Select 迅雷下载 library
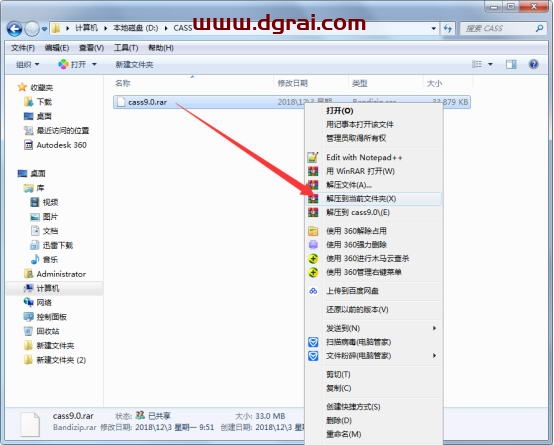The image size is (554, 445). [x=52, y=245]
